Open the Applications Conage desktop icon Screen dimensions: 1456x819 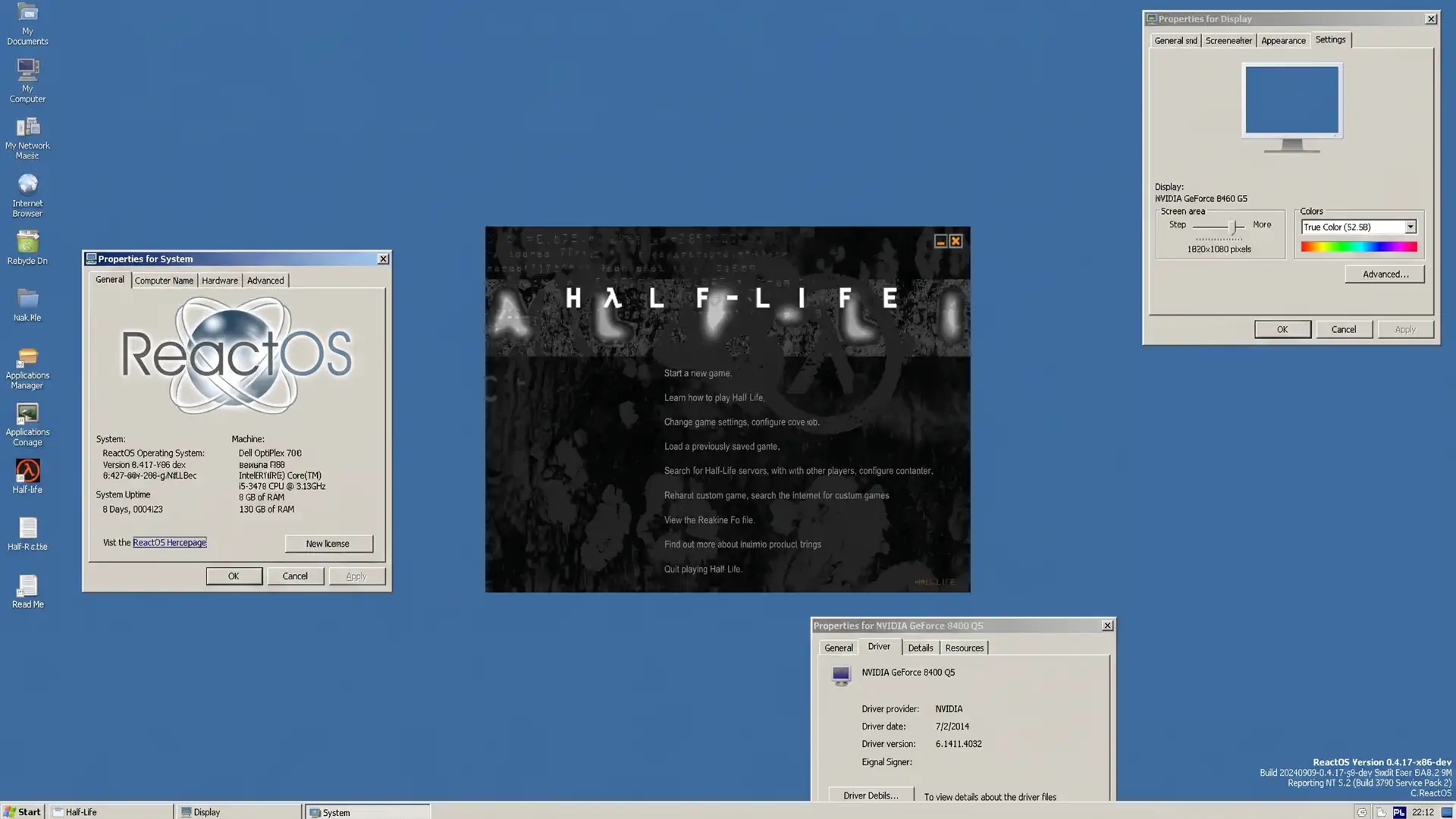(27, 425)
